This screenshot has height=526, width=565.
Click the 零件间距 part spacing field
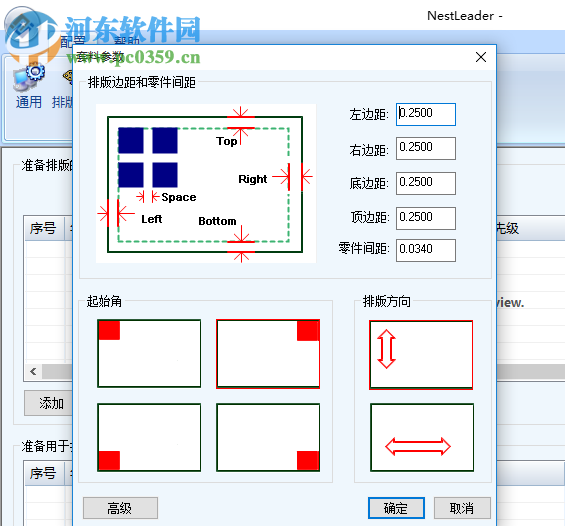426,250
